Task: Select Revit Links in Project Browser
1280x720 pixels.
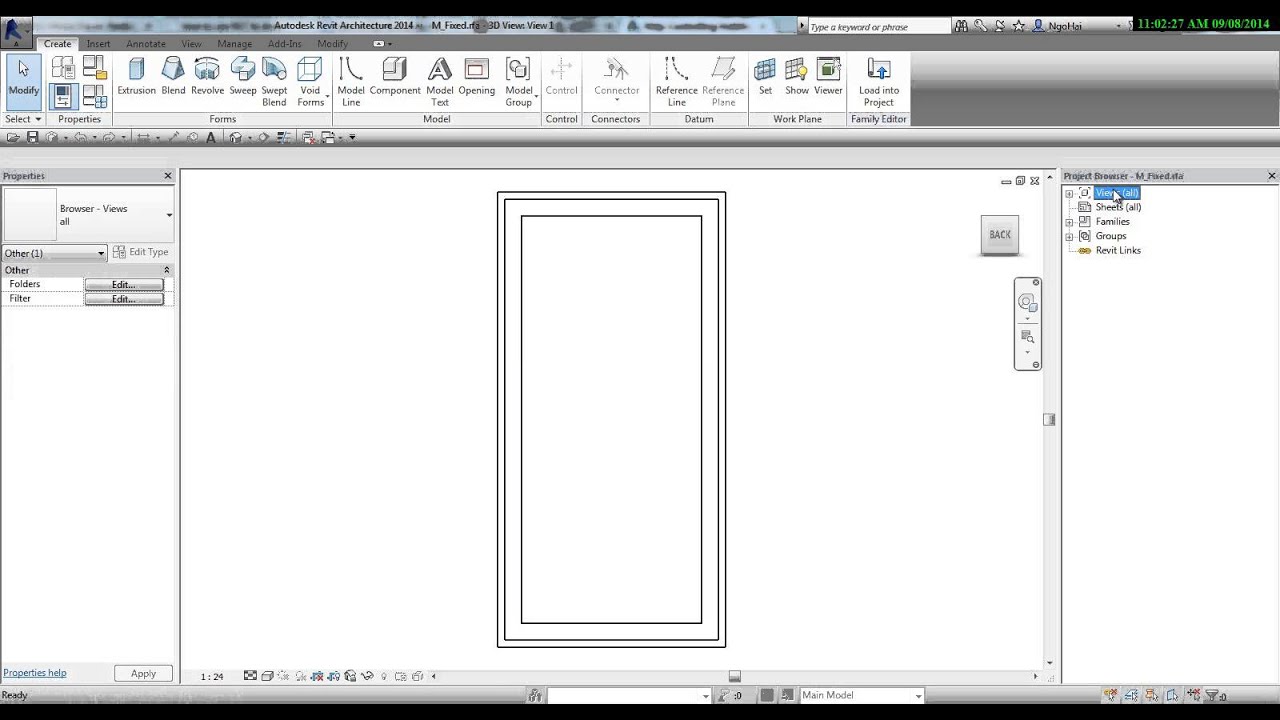Action: coord(1118,250)
